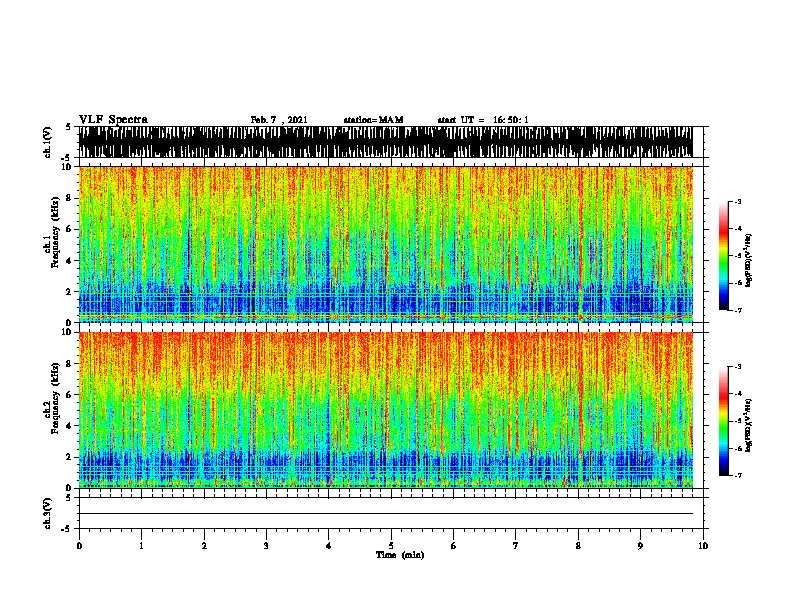Click the ch.2 spectrogram color scale bar
792x612 pixels.
point(723,421)
